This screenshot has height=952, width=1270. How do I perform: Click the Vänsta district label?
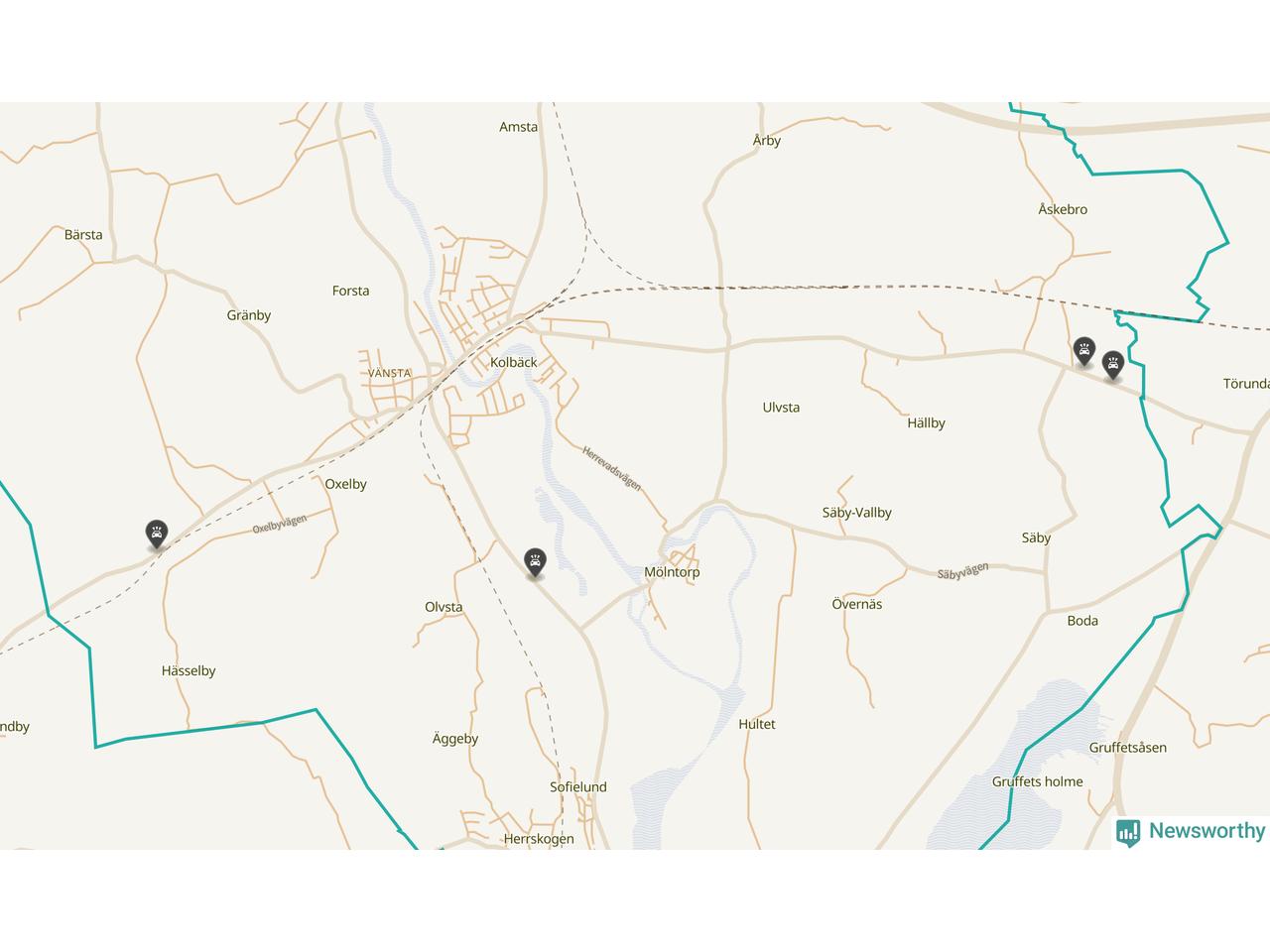coord(389,374)
